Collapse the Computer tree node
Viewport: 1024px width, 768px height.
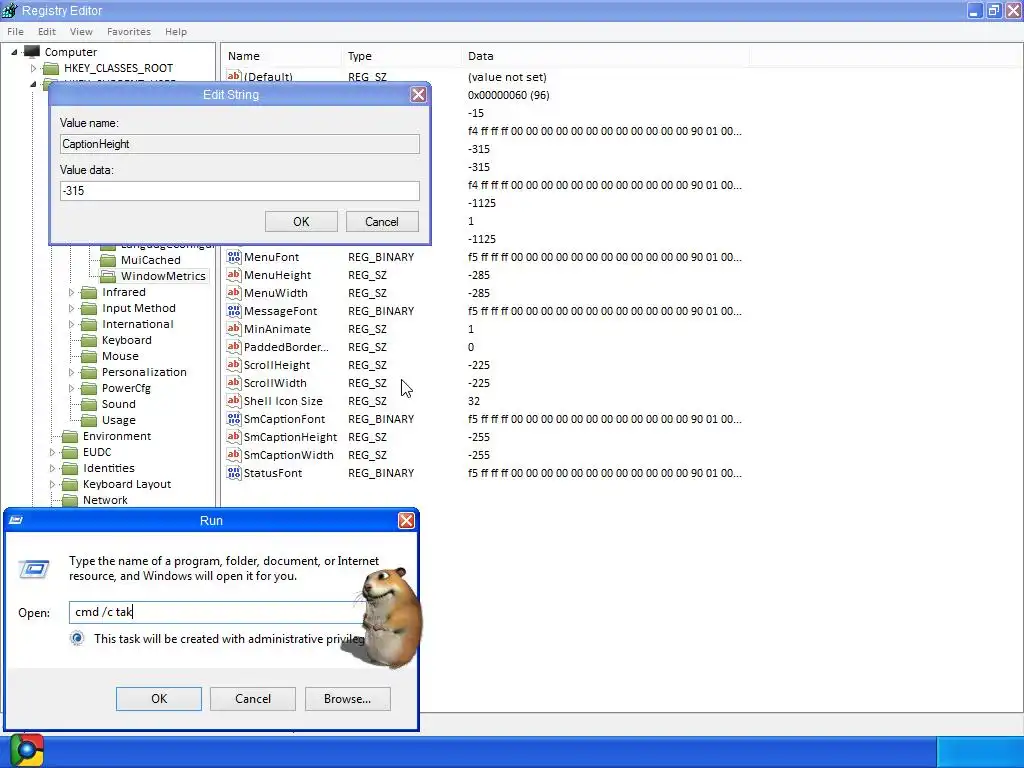pyautogui.click(x=14, y=52)
